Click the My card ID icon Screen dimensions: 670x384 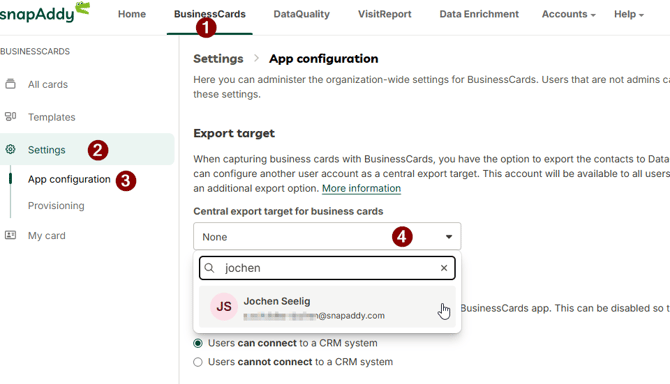coord(10,235)
